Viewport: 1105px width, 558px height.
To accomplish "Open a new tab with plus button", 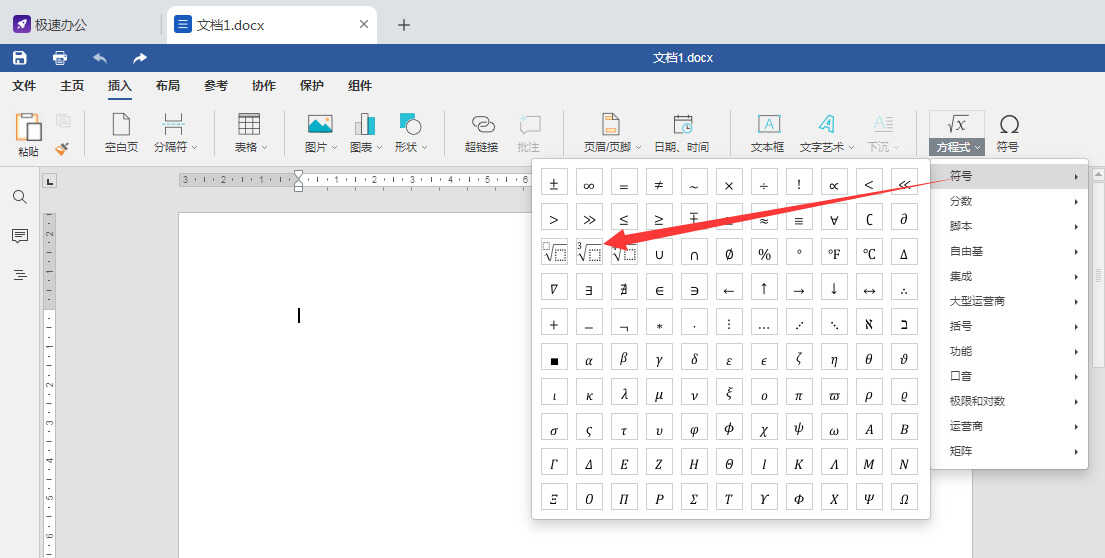I will click(403, 25).
